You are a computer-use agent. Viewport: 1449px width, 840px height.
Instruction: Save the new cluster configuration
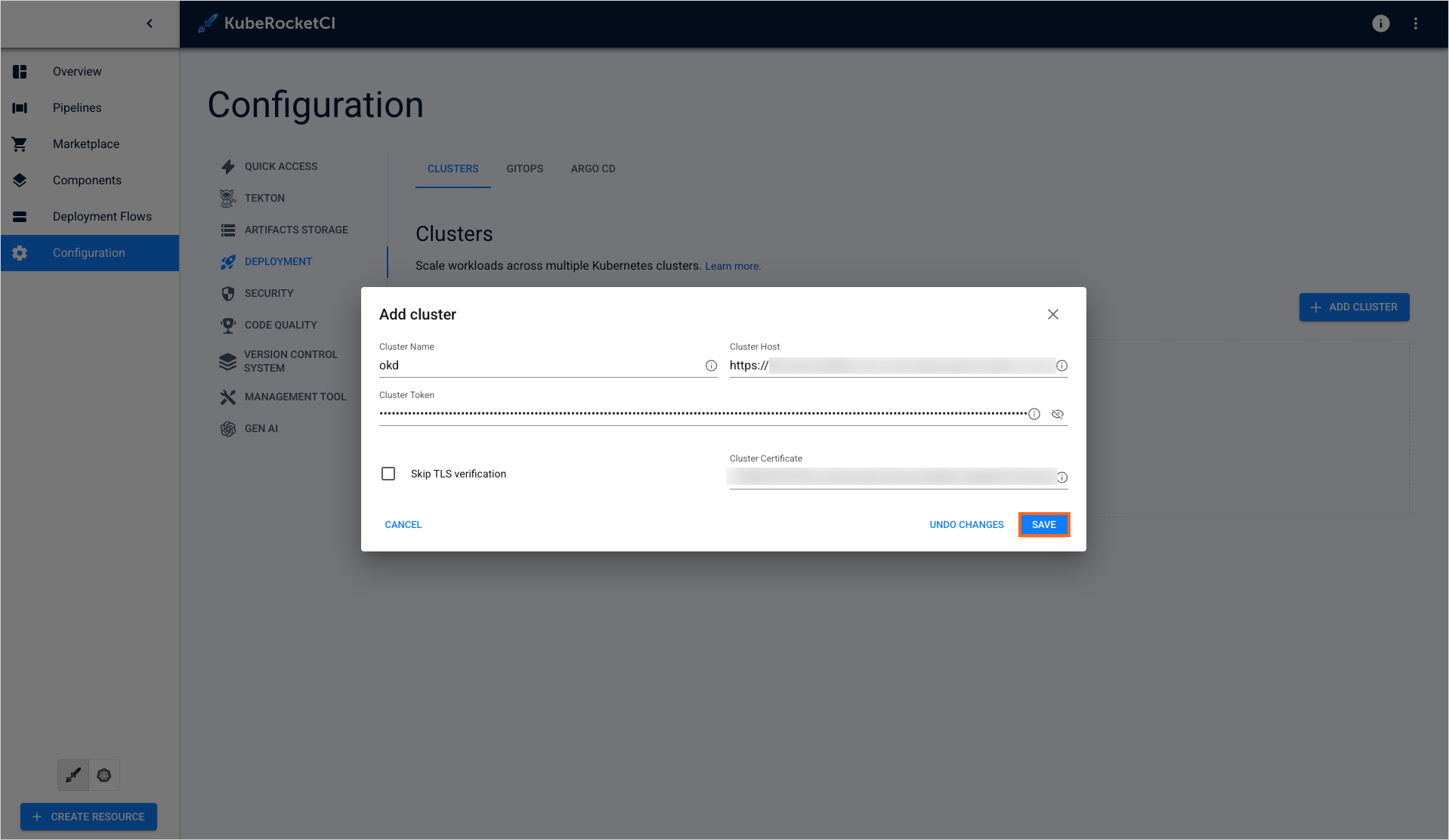click(1043, 524)
